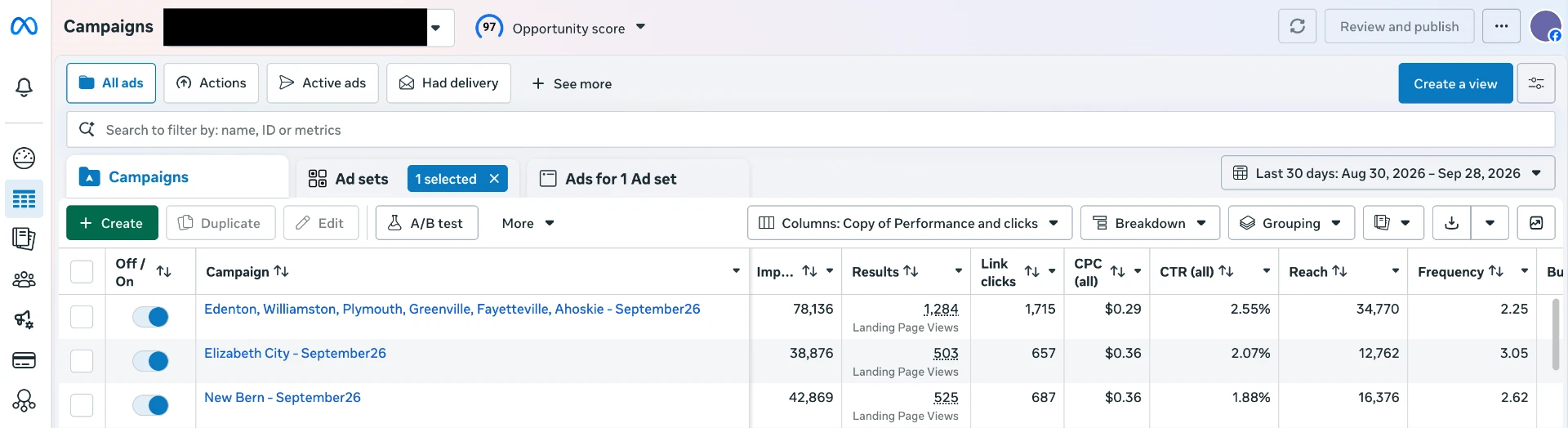Select all campaigns with header checkbox
This screenshot has height=428, width=1568.
pyautogui.click(x=82, y=271)
